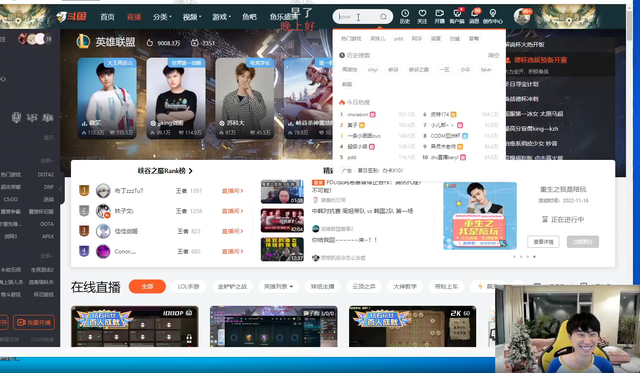Open the user avatar in header
This screenshot has width=640, height=373.
click(x=522, y=17)
